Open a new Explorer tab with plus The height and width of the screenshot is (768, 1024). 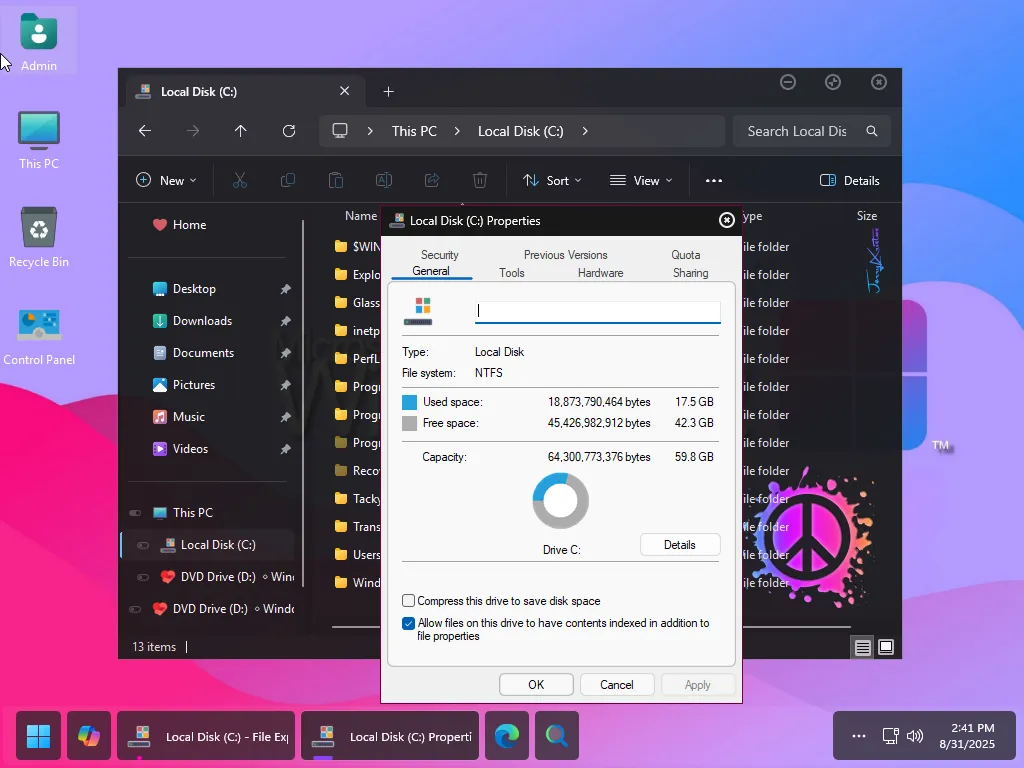pyautogui.click(x=389, y=91)
